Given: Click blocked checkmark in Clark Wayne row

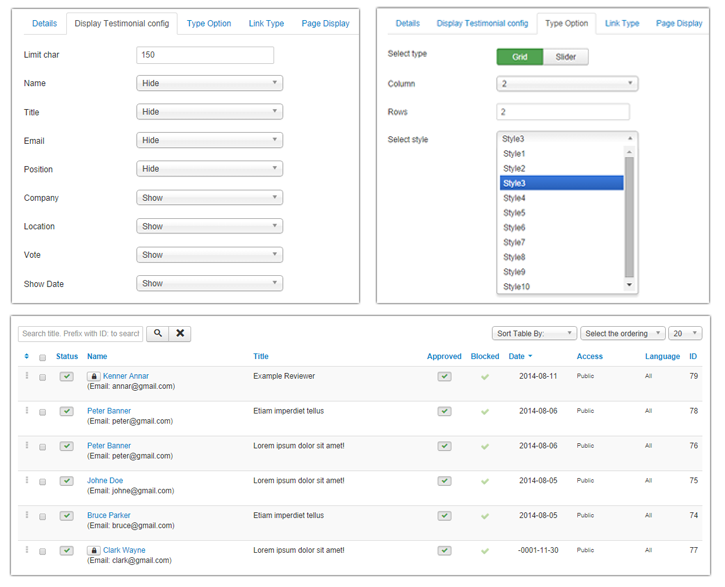Looking at the screenshot, I should [x=485, y=551].
